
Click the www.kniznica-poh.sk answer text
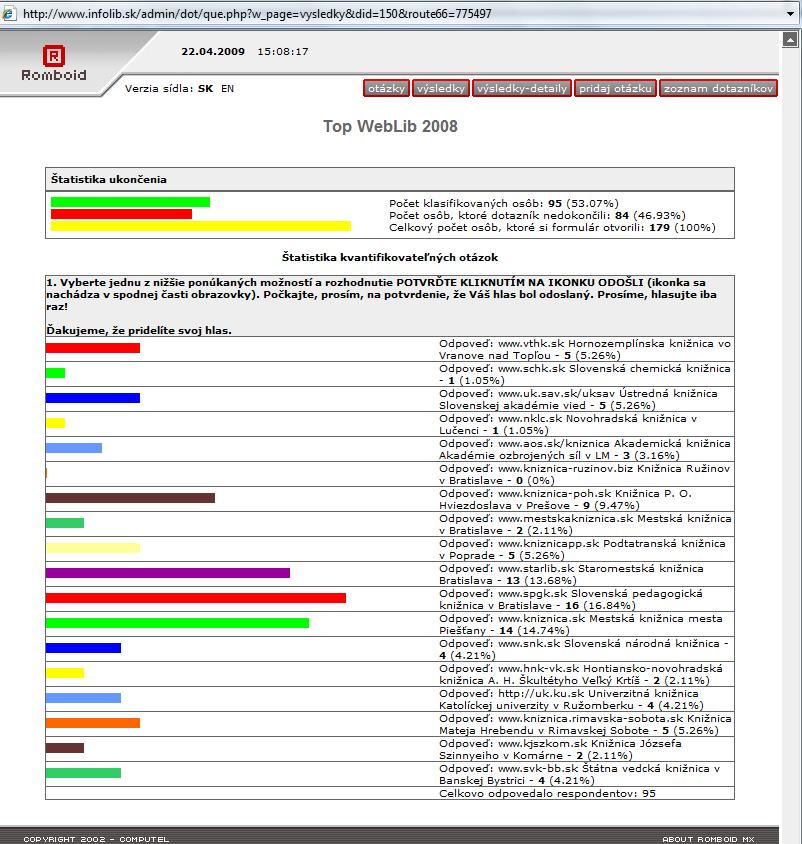(565, 500)
